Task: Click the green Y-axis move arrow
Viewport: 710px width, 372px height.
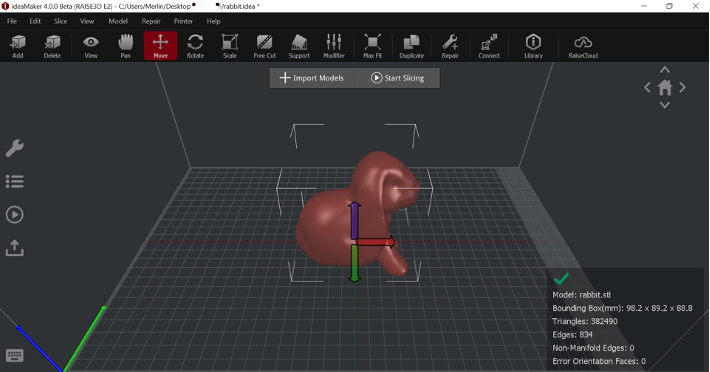Action: pos(355,263)
